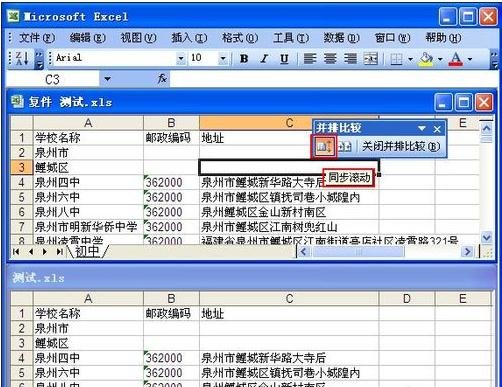Open the 帮助 menu

pos(443,38)
